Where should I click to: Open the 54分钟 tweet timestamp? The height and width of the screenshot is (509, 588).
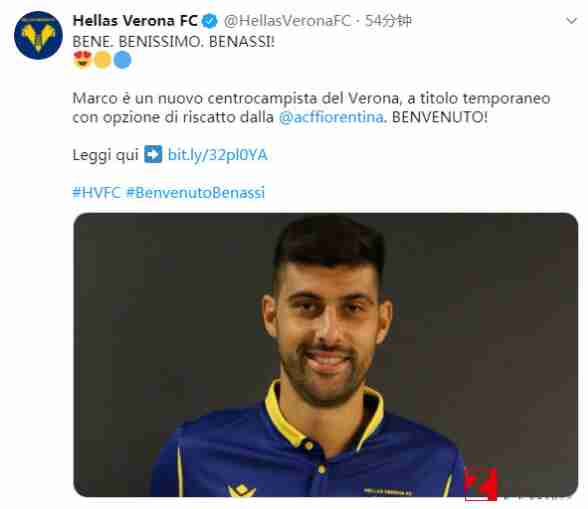point(388,21)
